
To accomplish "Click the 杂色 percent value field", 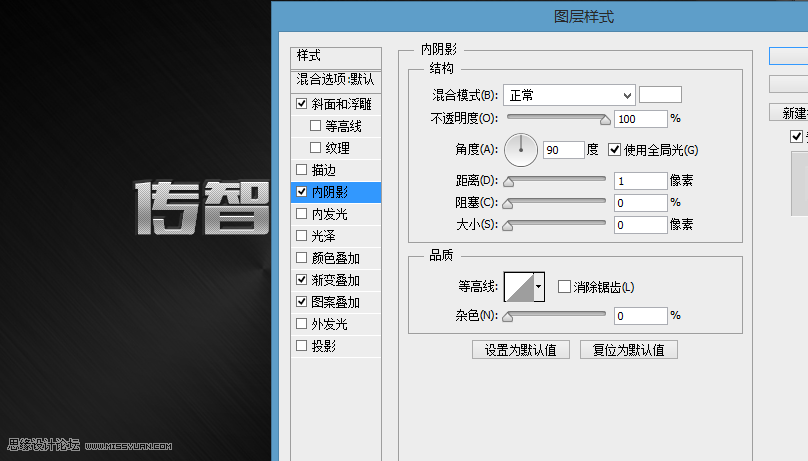I will (x=641, y=316).
